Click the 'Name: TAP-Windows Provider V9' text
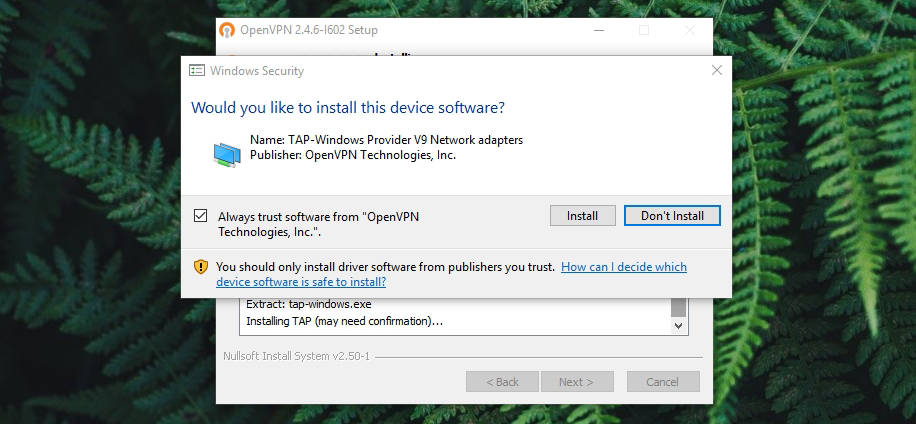The height and width of the screenshot is (424, 916). tap(387, 140)
